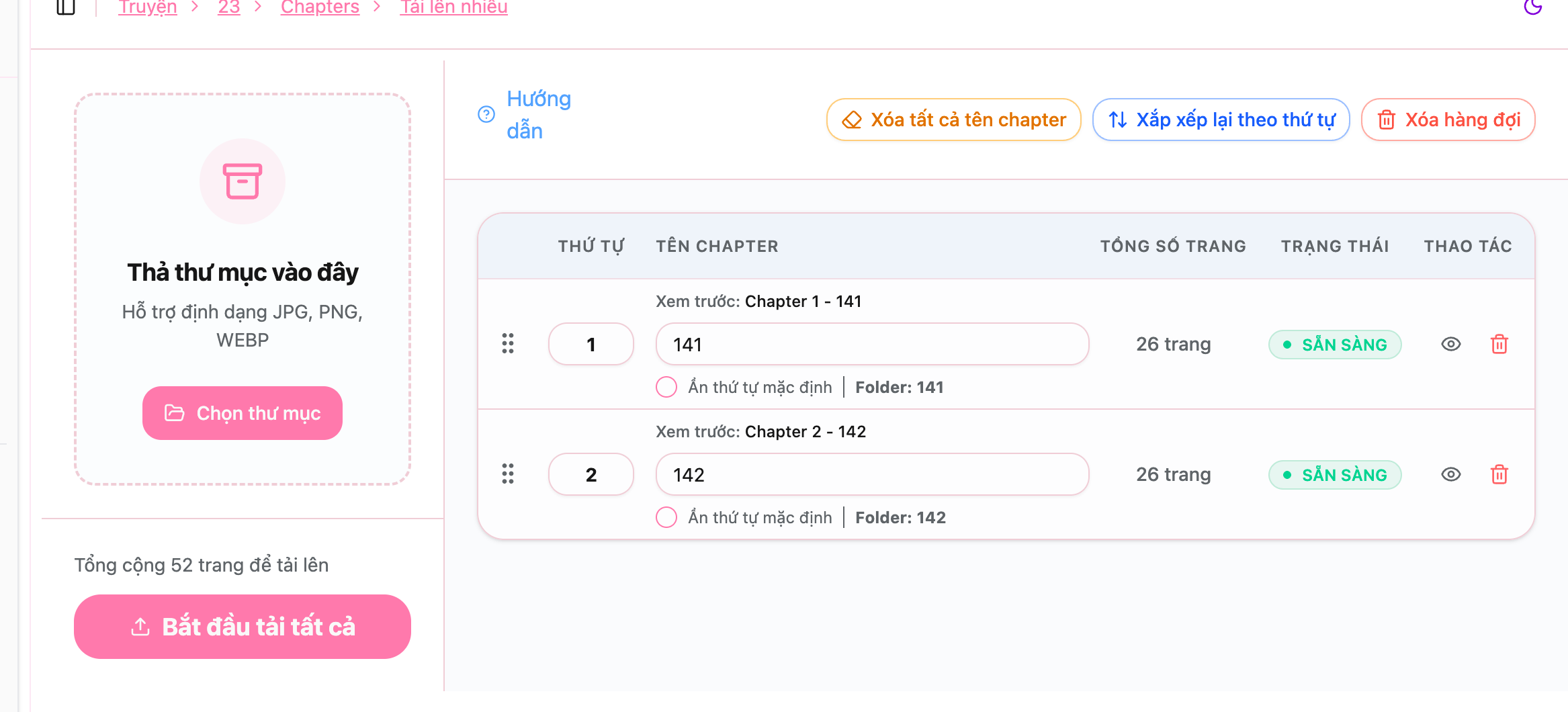Grab the drag handle for chapter 141
Screen dimensions: 1568x712
(x=508, y=344)
